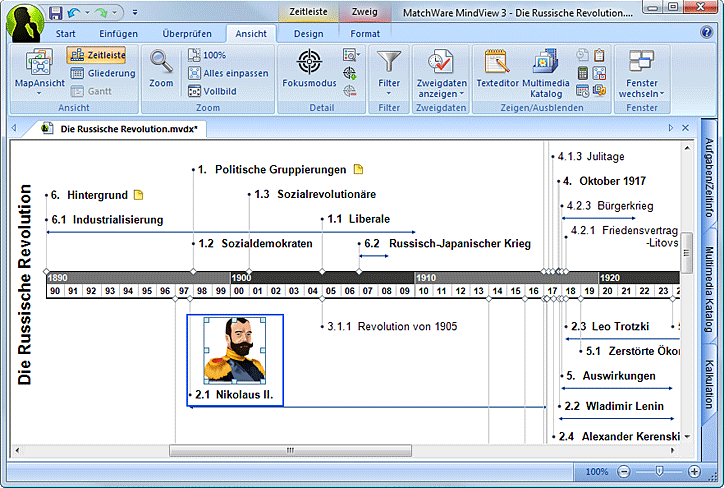This screenshot has height=488, width=724.
Task: Show the Multimedia Katalog
Action: [546, 73]
